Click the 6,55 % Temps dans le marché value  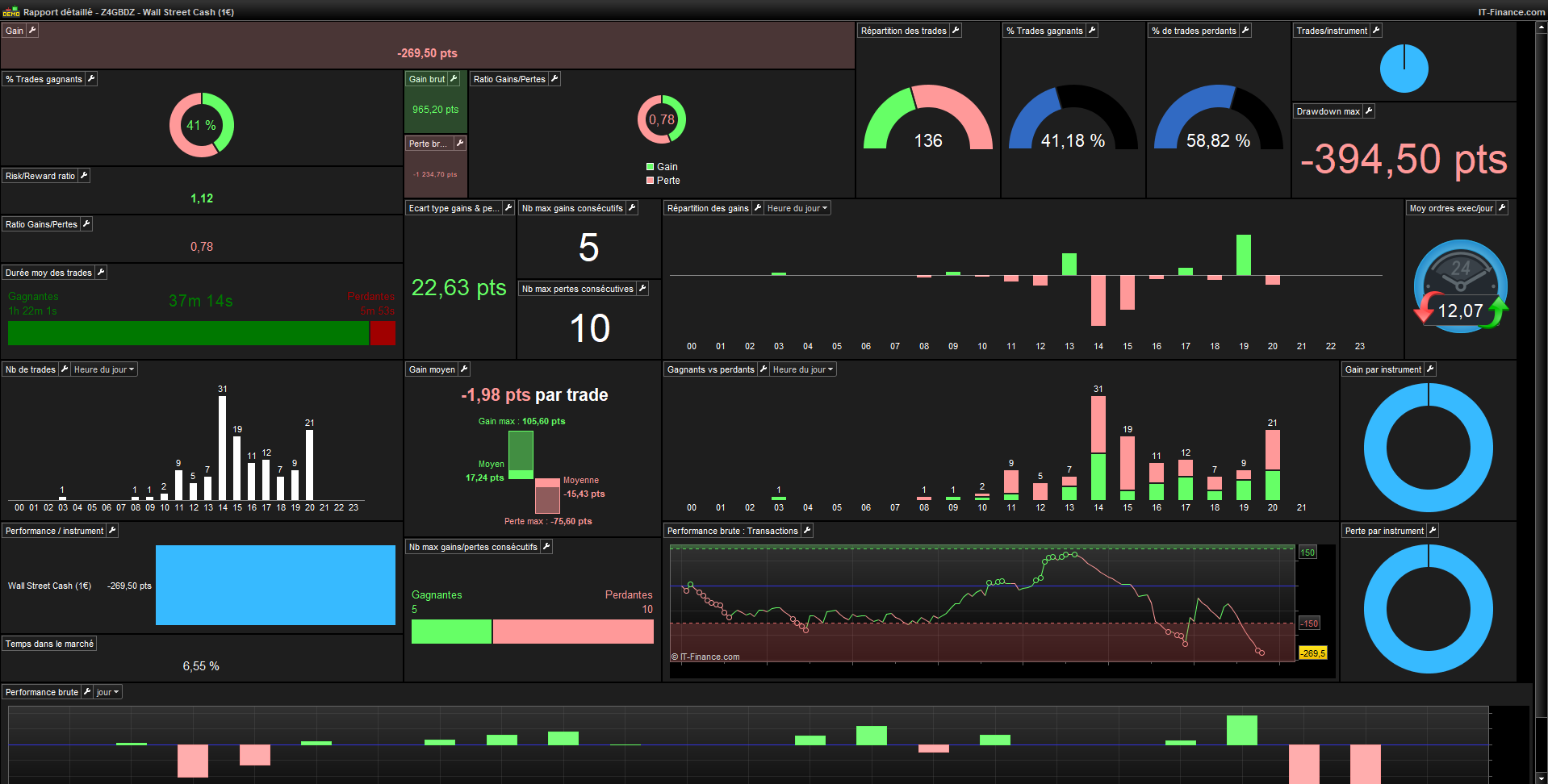coord(201,666)
